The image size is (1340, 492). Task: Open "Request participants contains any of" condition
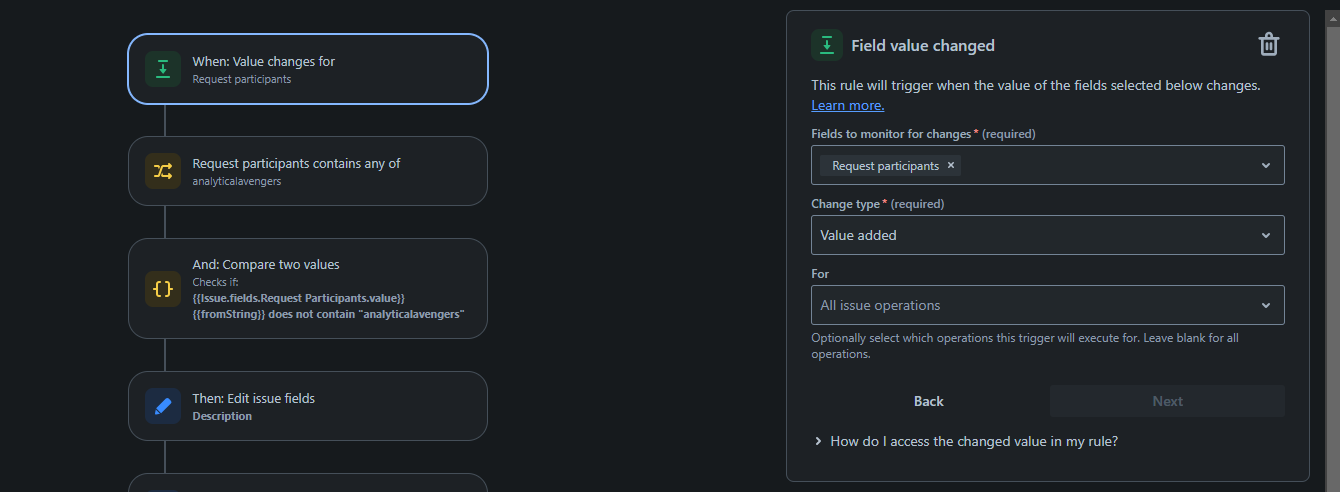[x=308, y=171]
